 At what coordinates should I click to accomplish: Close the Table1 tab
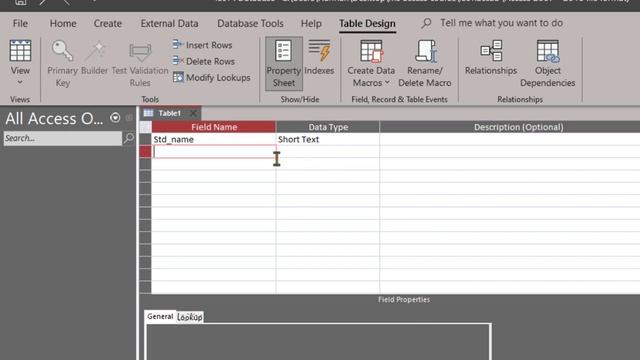193,113
